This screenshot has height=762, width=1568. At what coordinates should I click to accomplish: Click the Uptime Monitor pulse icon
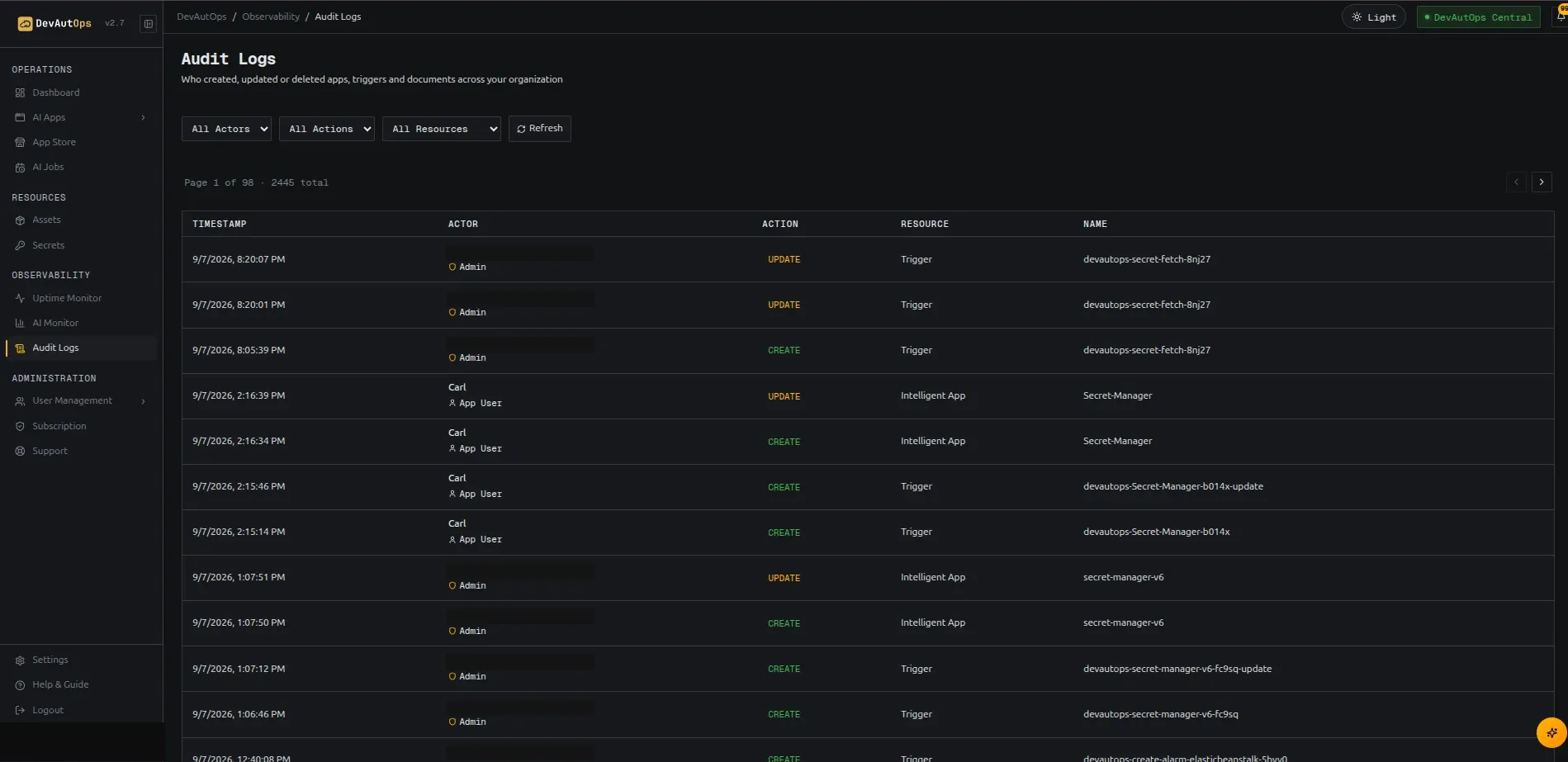(x=20, y=299)
